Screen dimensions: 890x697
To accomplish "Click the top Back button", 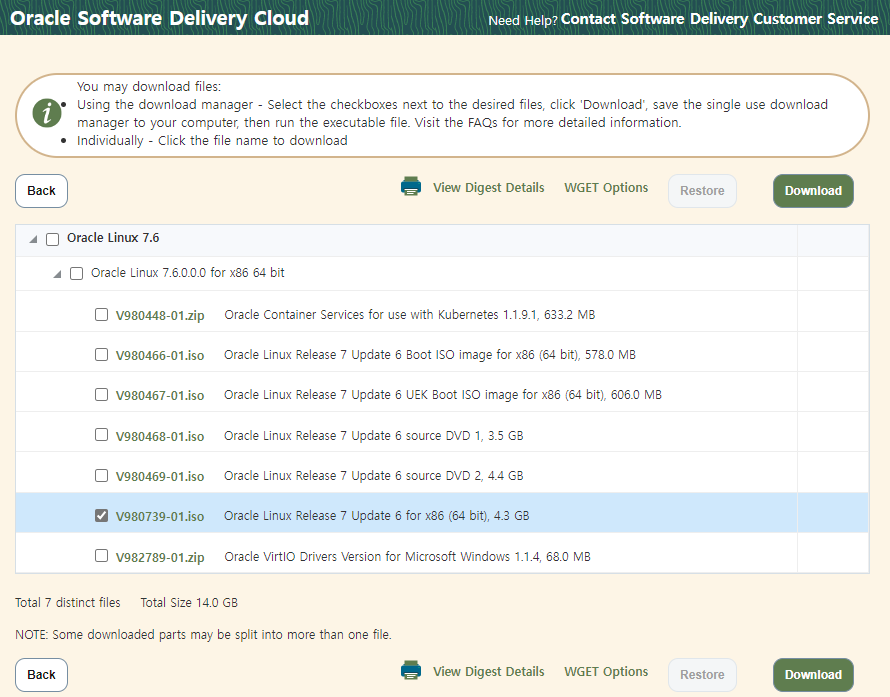I will pos(41,191).
